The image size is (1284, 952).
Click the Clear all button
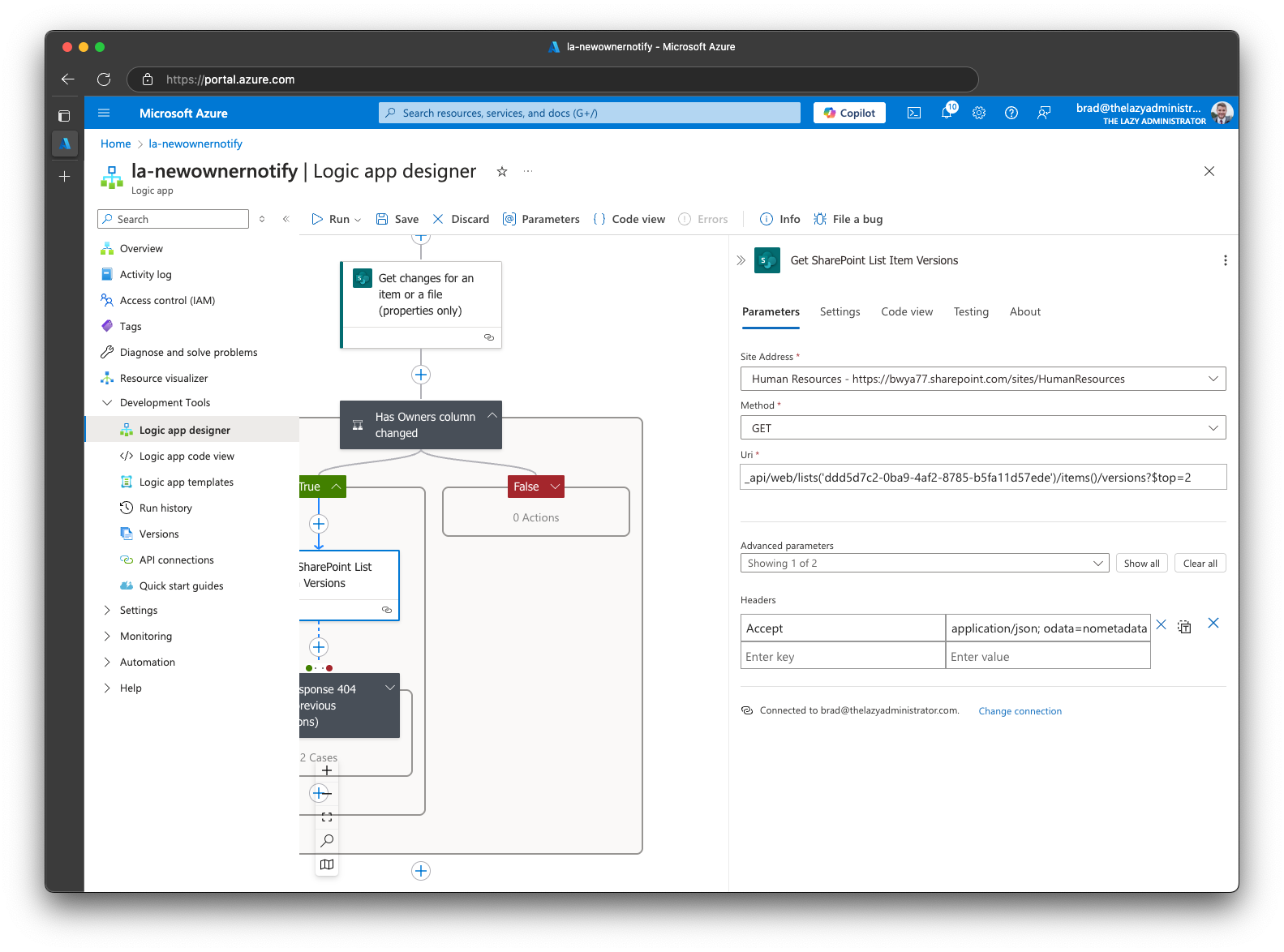[1200, 564]
